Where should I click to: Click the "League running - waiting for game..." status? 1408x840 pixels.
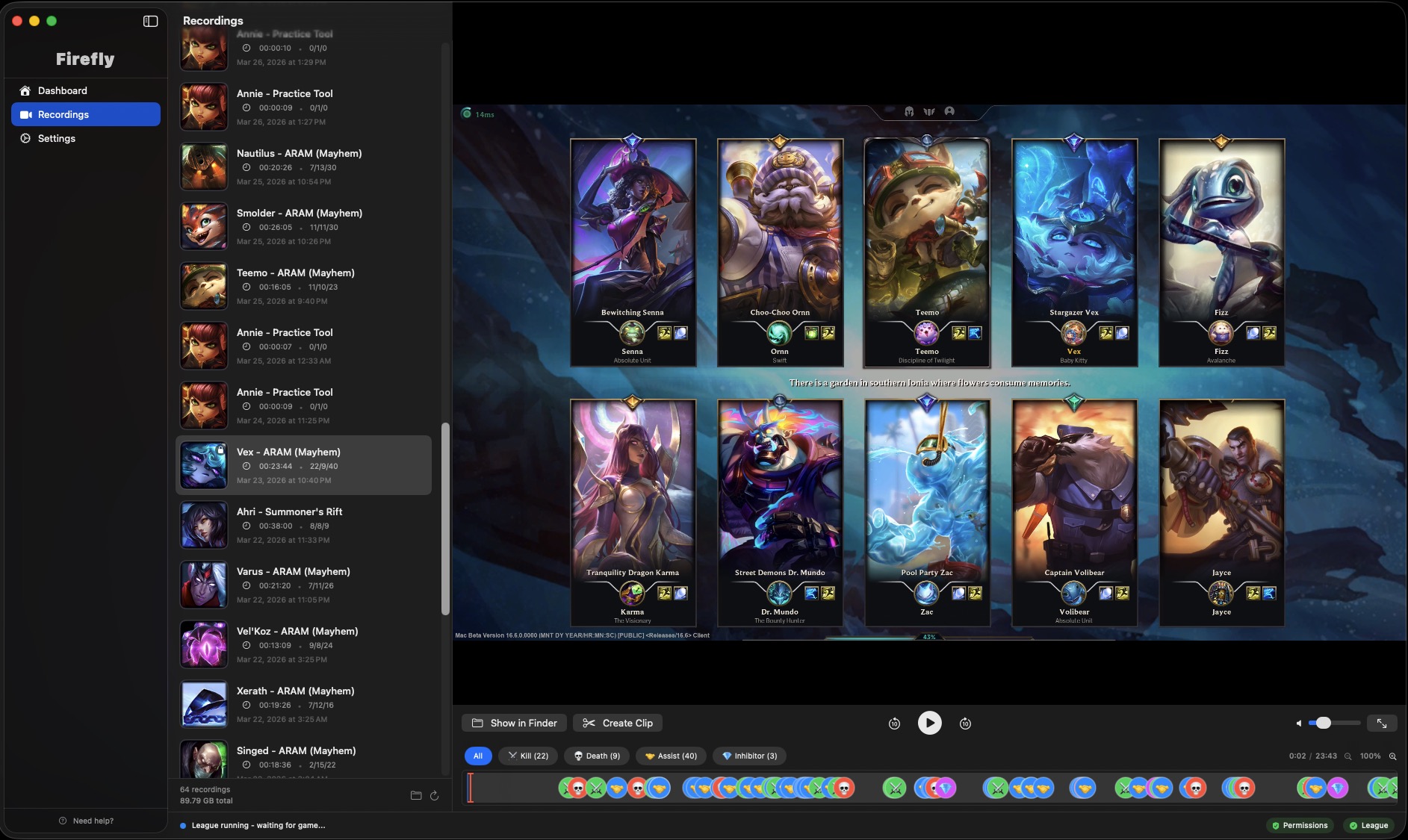coord(258,825)
